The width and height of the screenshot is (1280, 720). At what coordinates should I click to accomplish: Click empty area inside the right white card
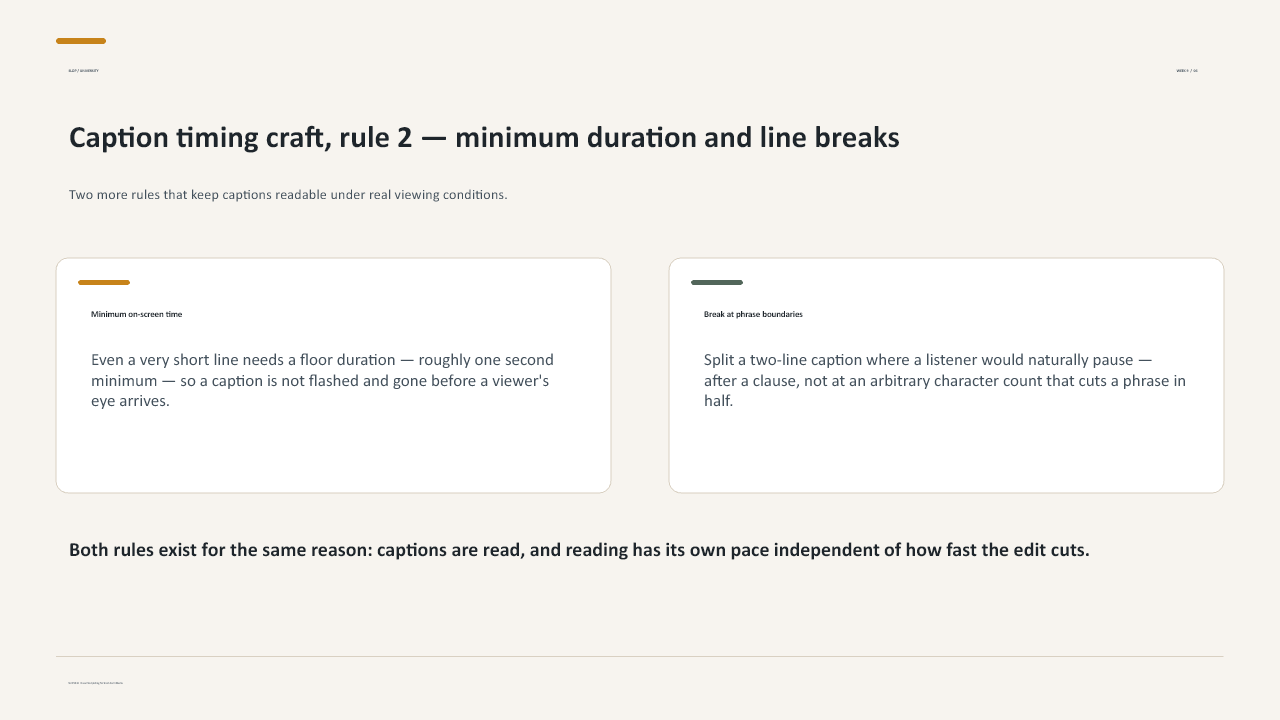946,452
